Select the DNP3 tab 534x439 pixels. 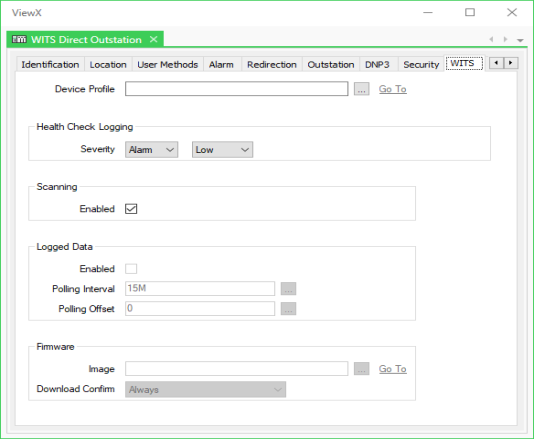[x=377, y=64]
